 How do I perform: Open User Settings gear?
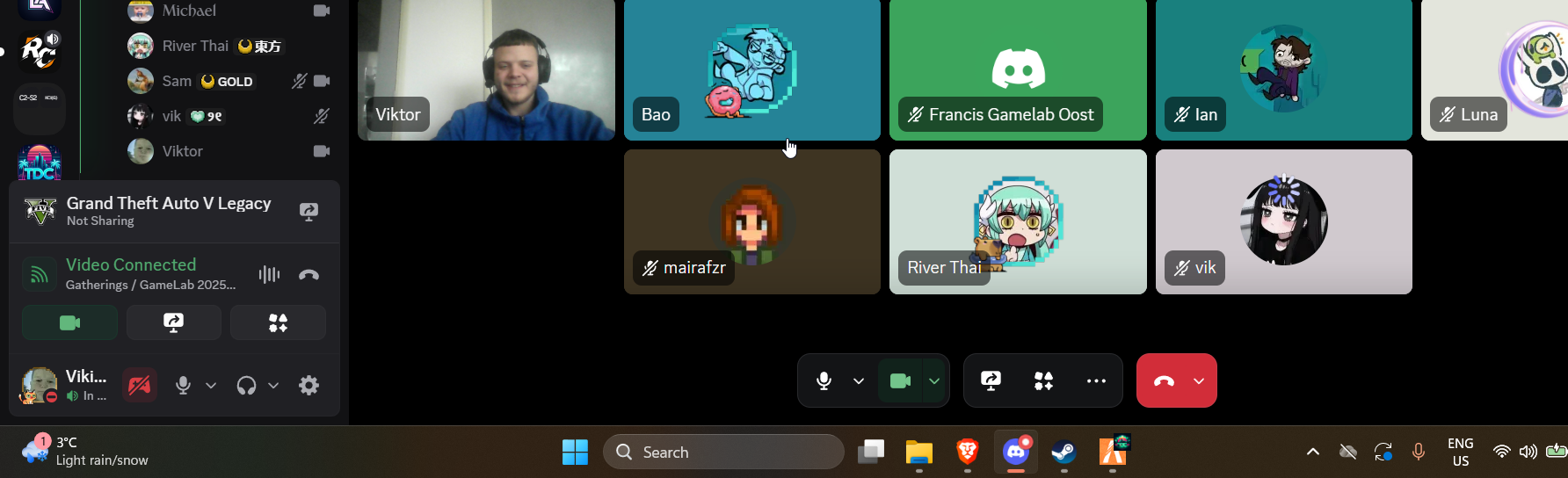click(309, 385)
